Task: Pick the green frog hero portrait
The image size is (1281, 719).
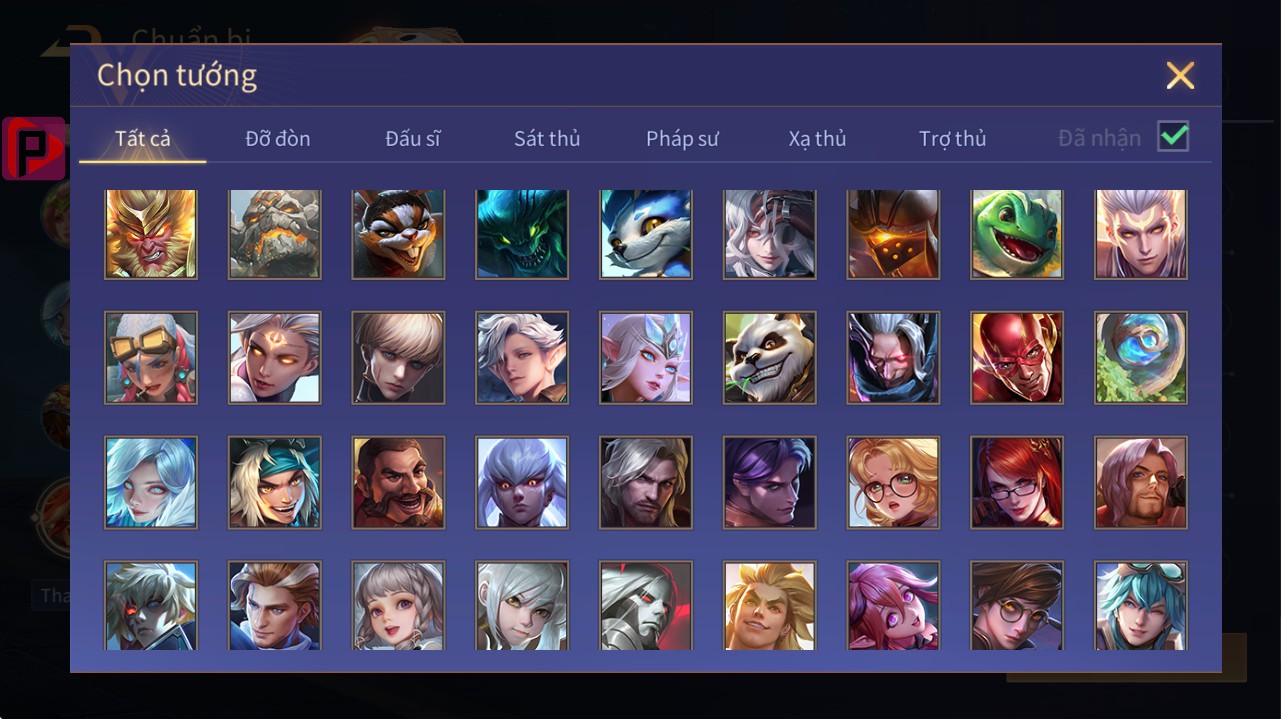Action: click(1017, 234)
